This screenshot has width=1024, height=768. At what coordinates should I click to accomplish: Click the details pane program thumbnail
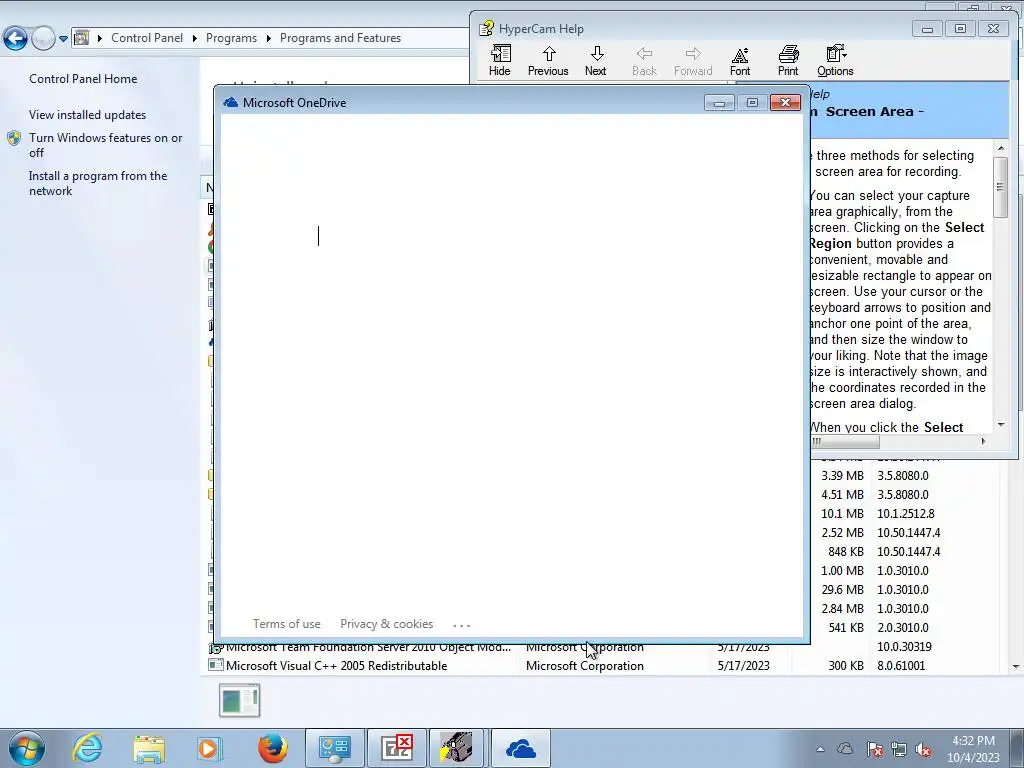pyautogui.click(x=240, y=700)
